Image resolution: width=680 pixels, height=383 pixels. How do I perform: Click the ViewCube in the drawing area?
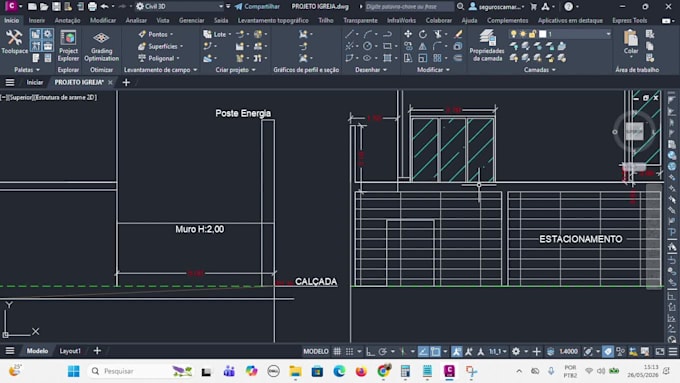point(634,131)
